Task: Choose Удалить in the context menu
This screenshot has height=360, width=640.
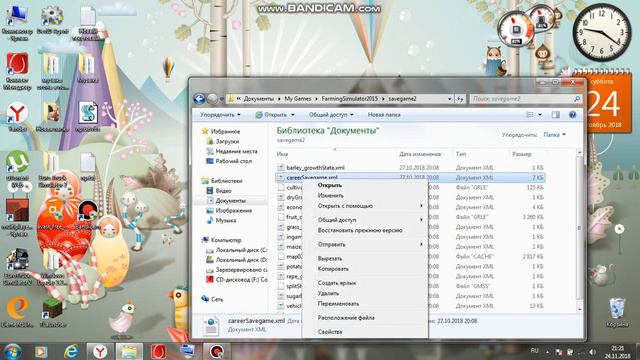Action: tap(365, 293)
